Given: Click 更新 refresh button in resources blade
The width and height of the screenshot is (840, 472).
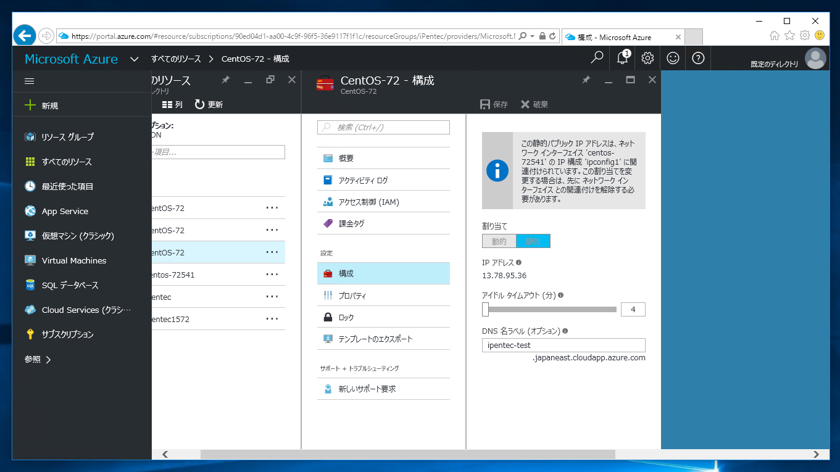Looking at the screenshot, I should (x=209, y=104).
